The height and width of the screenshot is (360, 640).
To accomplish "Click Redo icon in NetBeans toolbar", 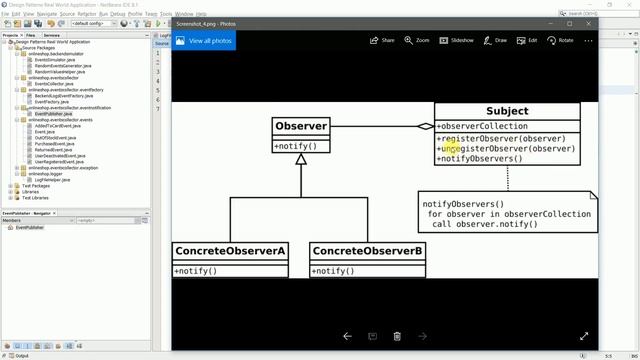I will click(61, 24).
